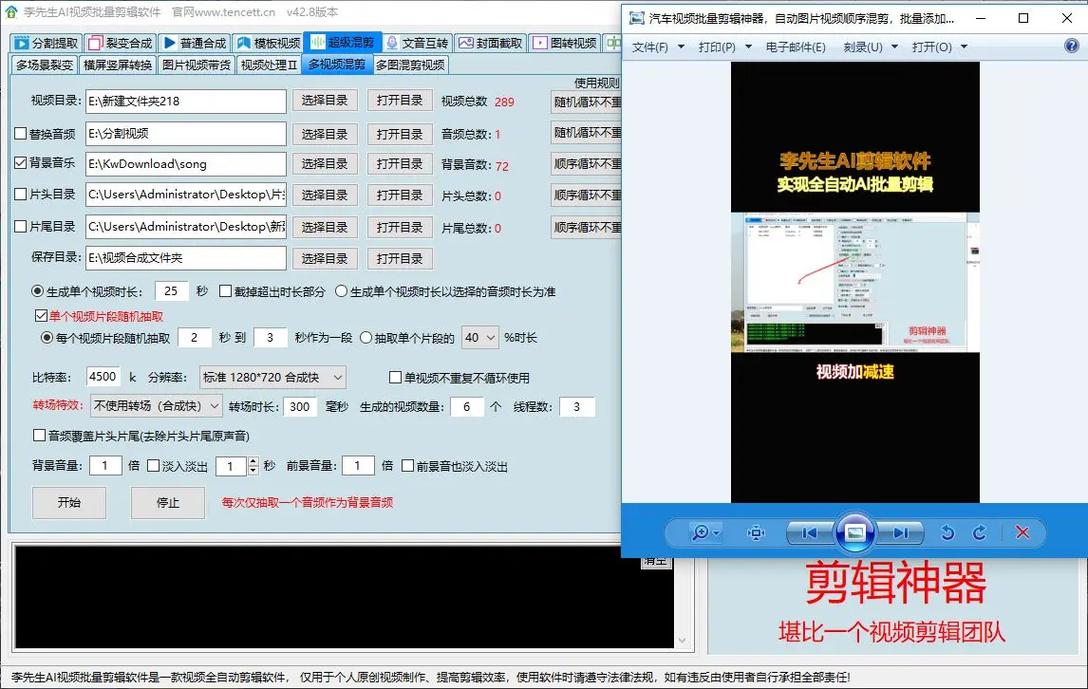The width and height of the screenshot is (1088, 689).
Task: Enable 片头目录 checkbox
Action: [21, 194]
